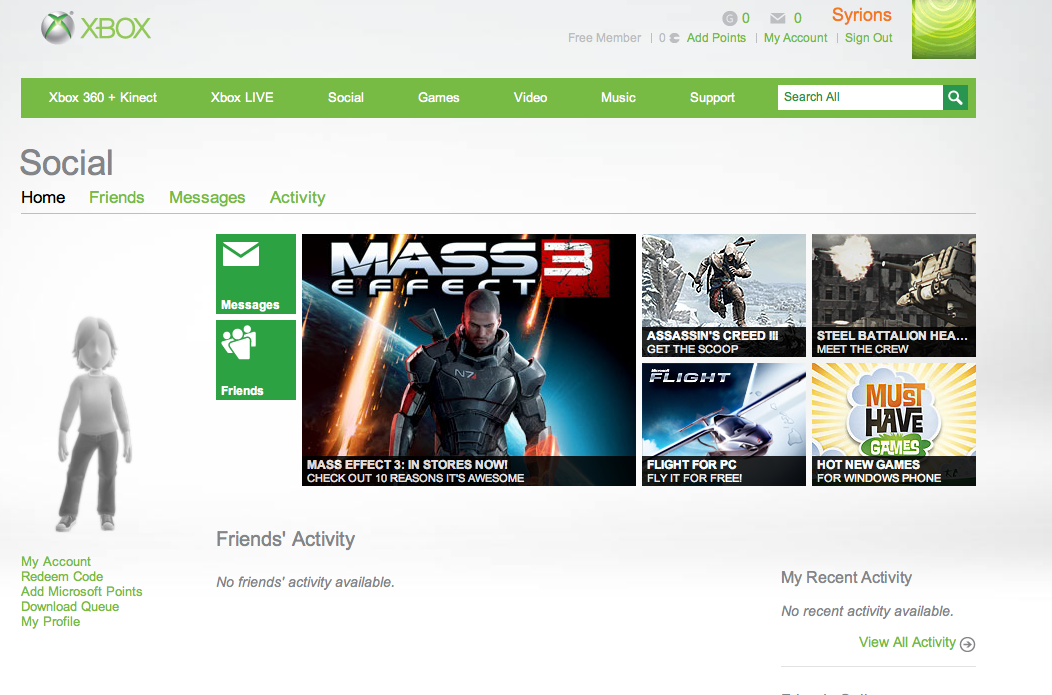Switch to the Friends tab

point(117,197)
